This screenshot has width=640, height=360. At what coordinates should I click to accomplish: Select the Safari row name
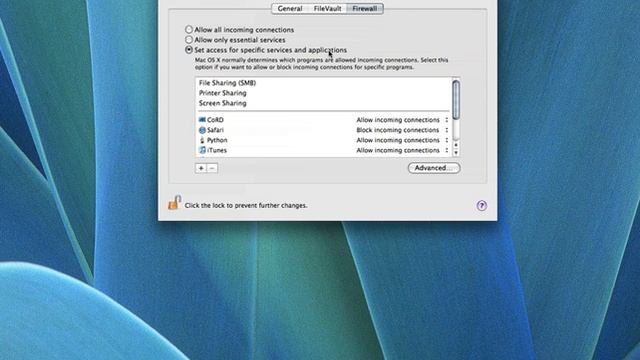coord(215,130)
